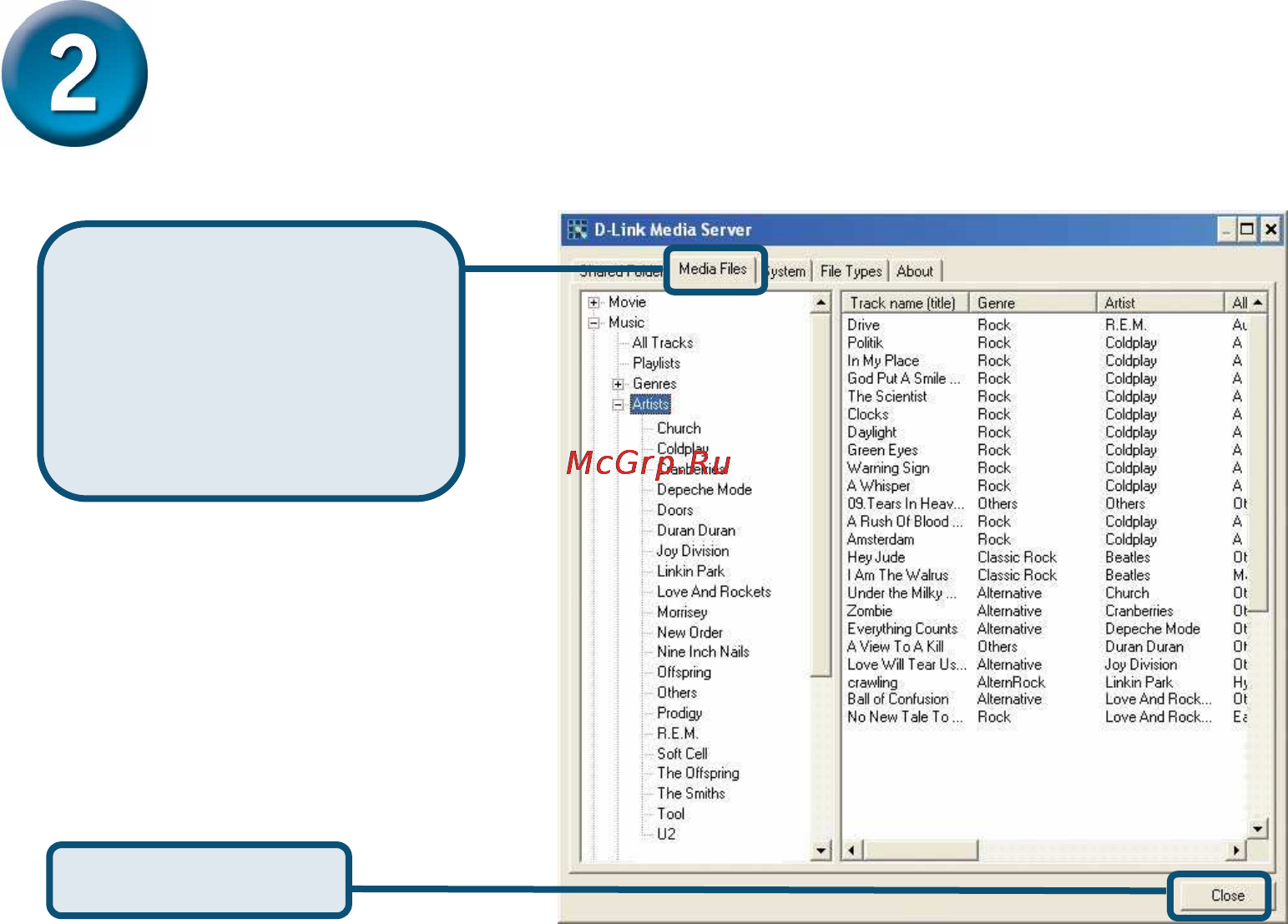Open the File Types tab
Viewport: 1288px width, 924px height.
[851, 271]
